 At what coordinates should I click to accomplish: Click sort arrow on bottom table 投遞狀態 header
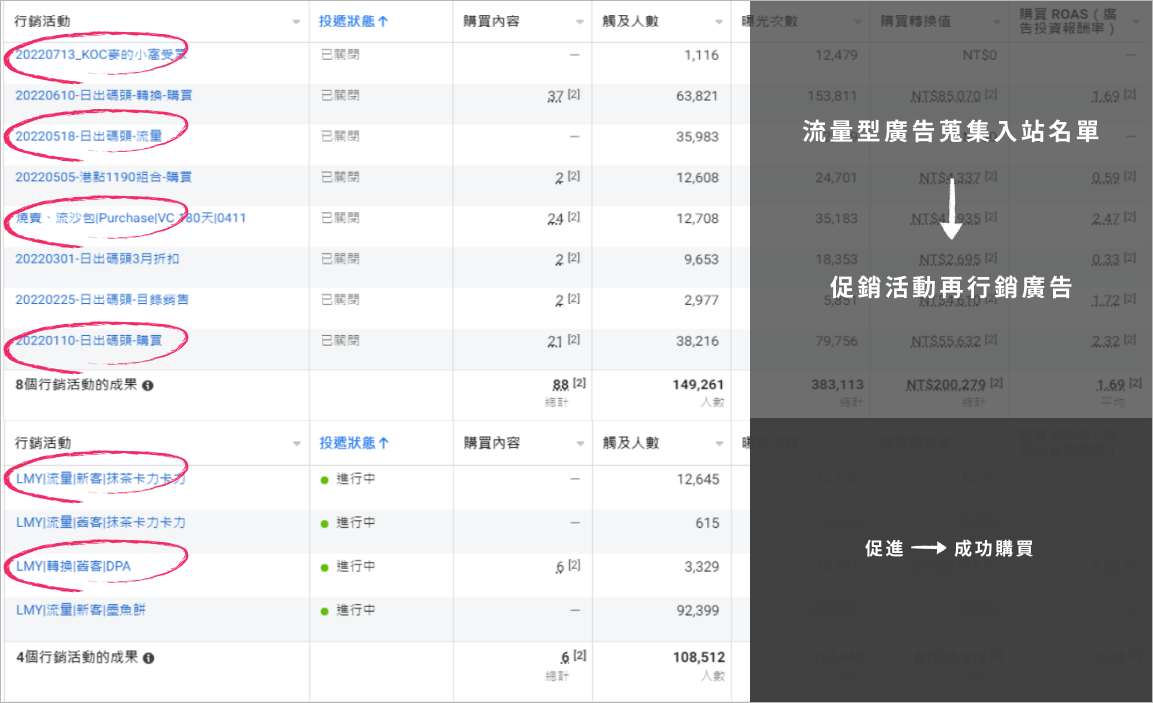click(x=384, y=443)
